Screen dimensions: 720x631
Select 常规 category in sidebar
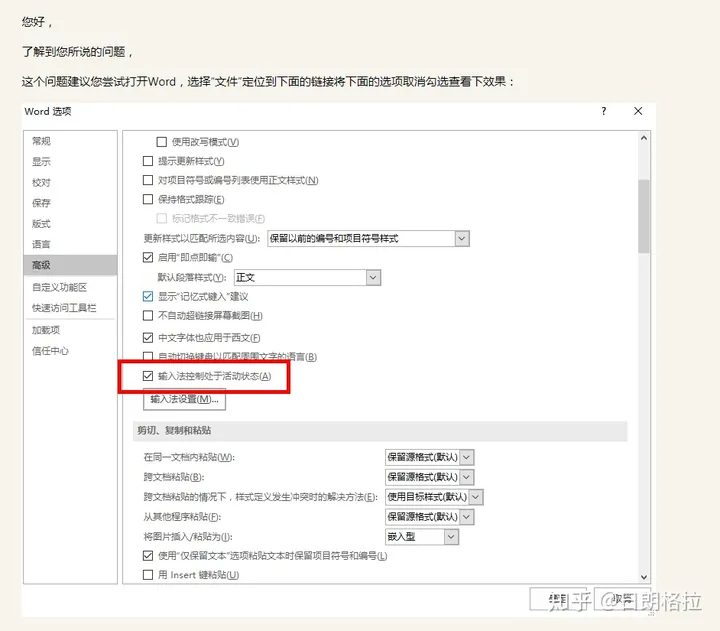tap(71, 141)
